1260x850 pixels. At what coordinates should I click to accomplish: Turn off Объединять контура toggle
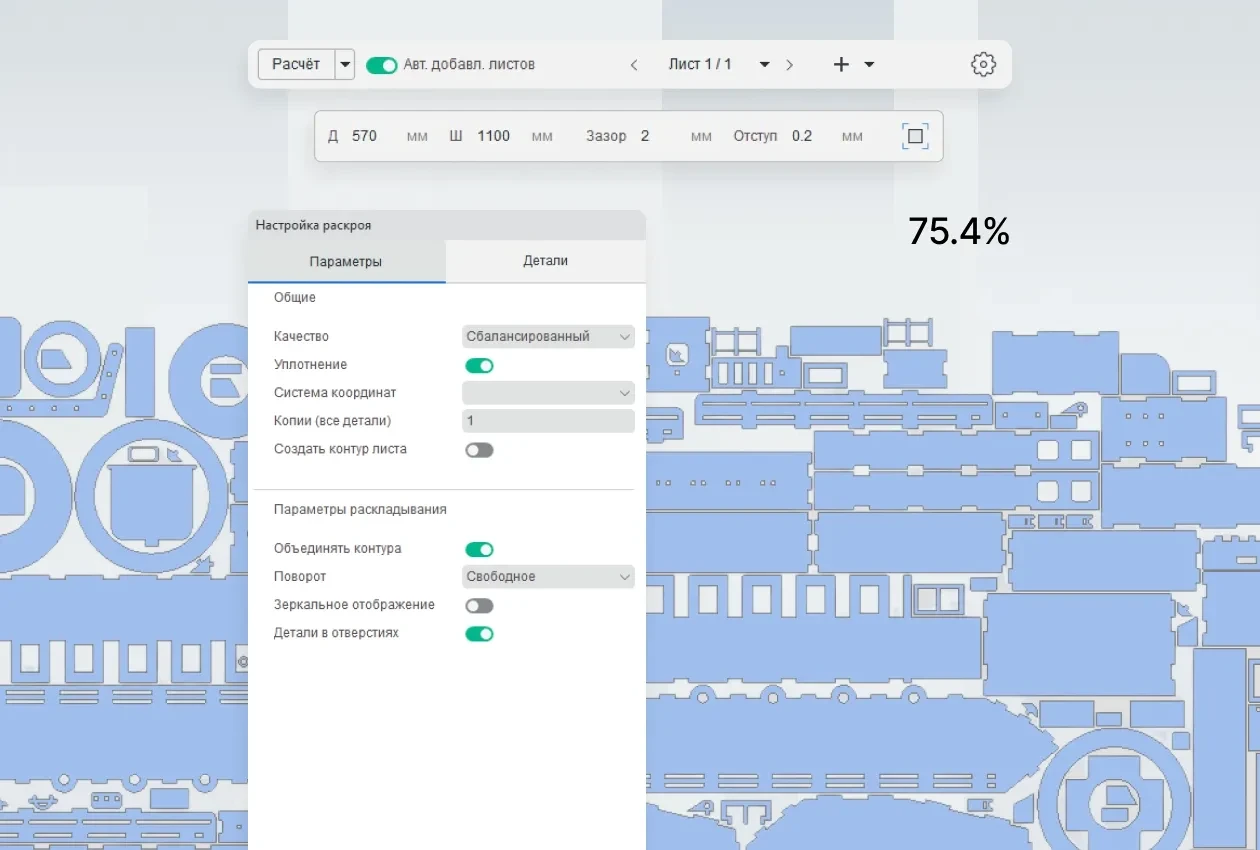(480, 549)
